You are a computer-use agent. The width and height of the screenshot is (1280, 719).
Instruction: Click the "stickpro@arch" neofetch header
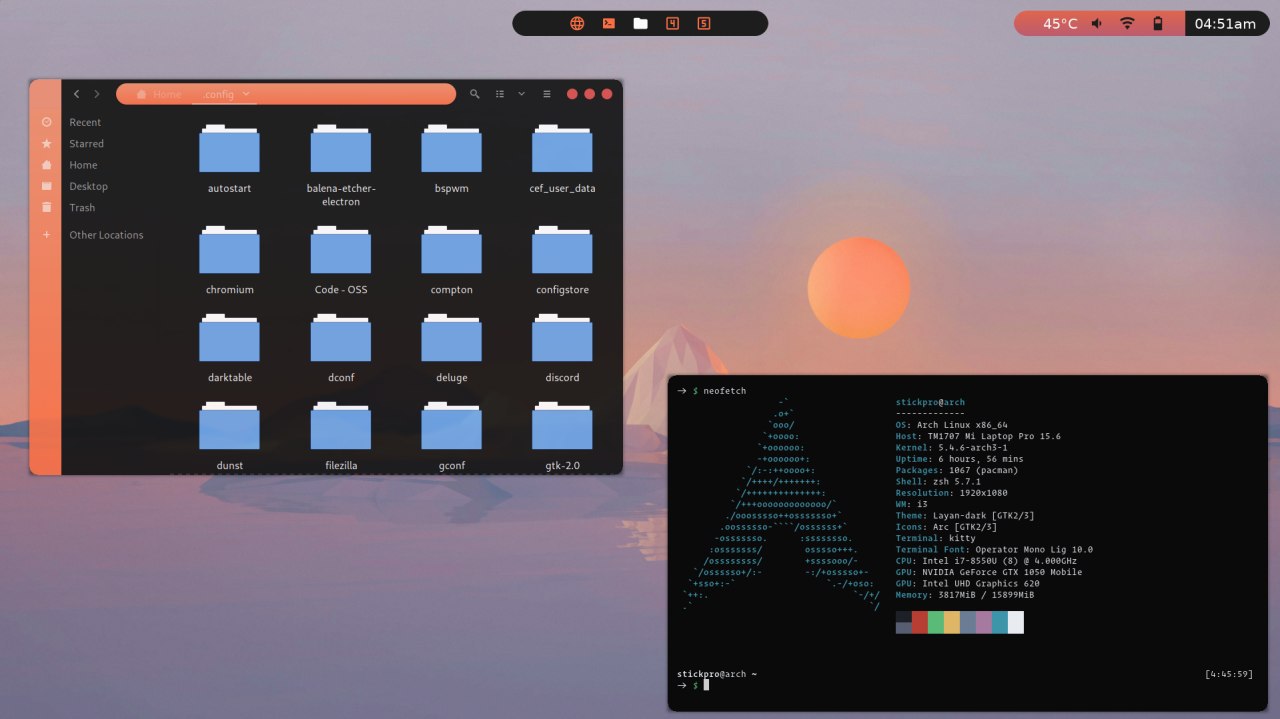(x=930, y=402)
